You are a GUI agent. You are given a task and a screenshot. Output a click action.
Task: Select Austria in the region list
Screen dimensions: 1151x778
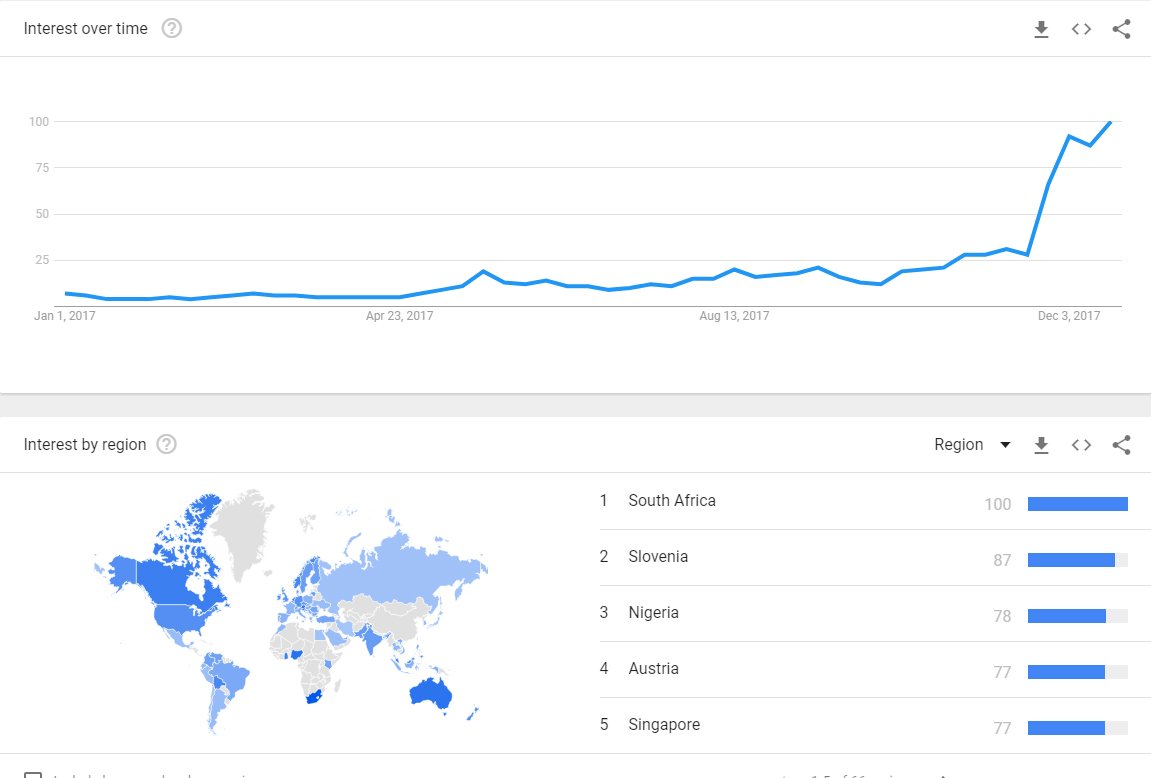point(653,669)
